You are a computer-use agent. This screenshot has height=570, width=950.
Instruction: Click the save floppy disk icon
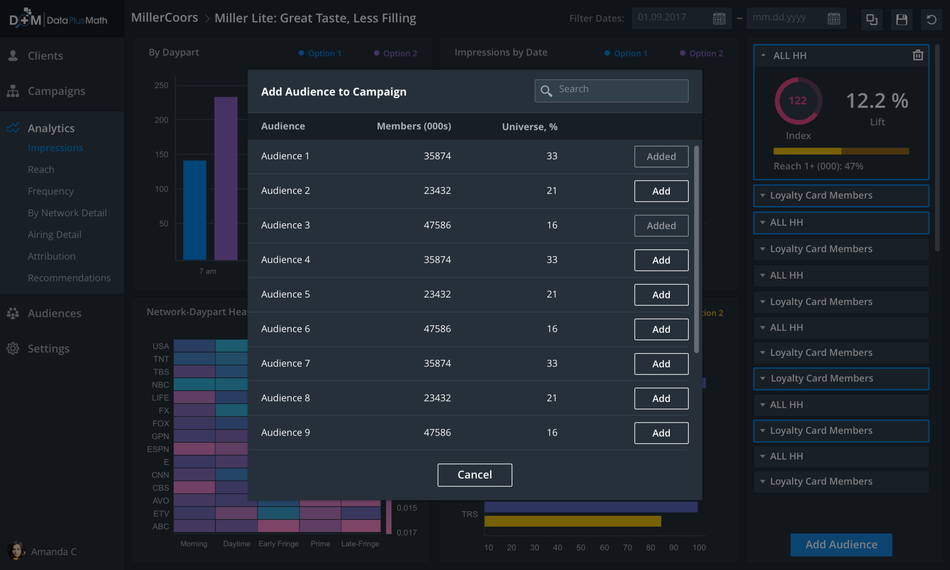[x=902, y=19]
